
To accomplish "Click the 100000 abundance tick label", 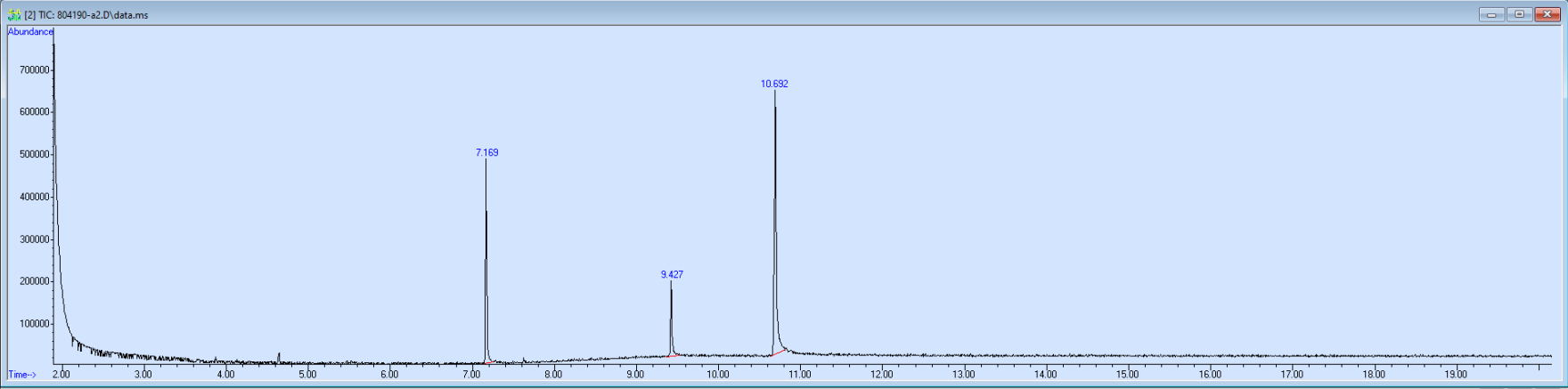I will pos(34,324).
